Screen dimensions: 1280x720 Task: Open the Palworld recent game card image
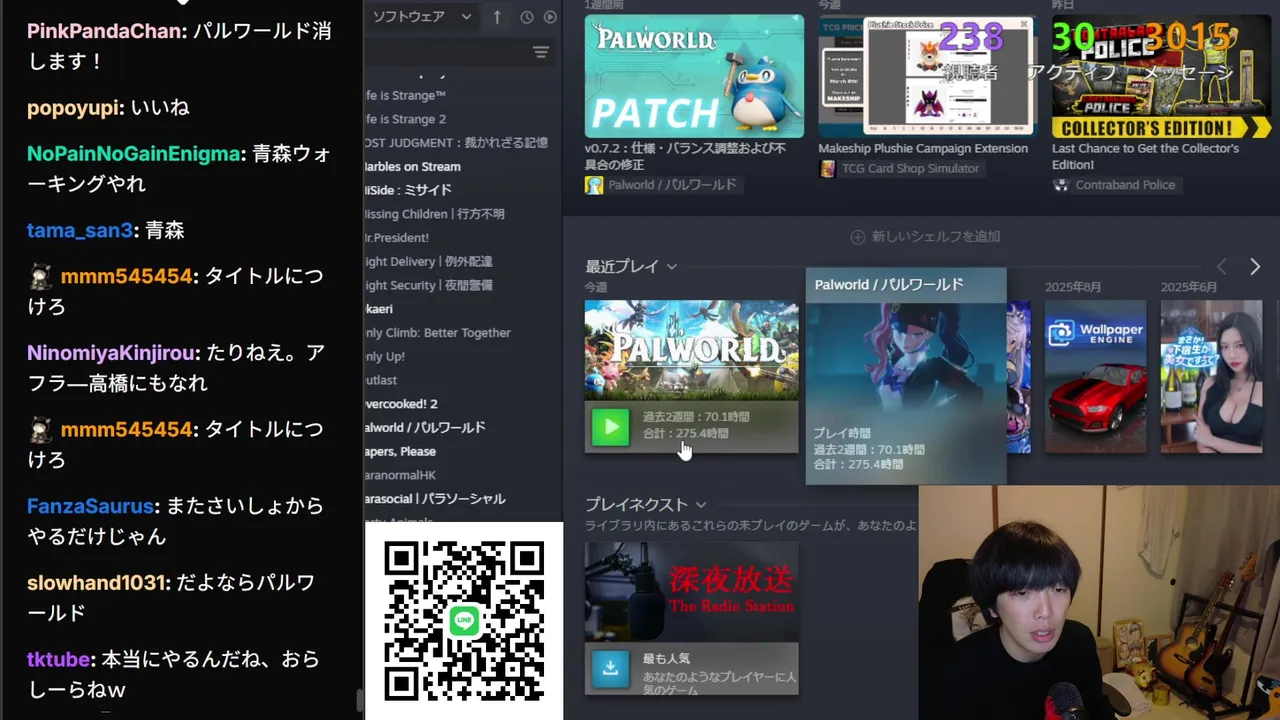coord(692,350)
